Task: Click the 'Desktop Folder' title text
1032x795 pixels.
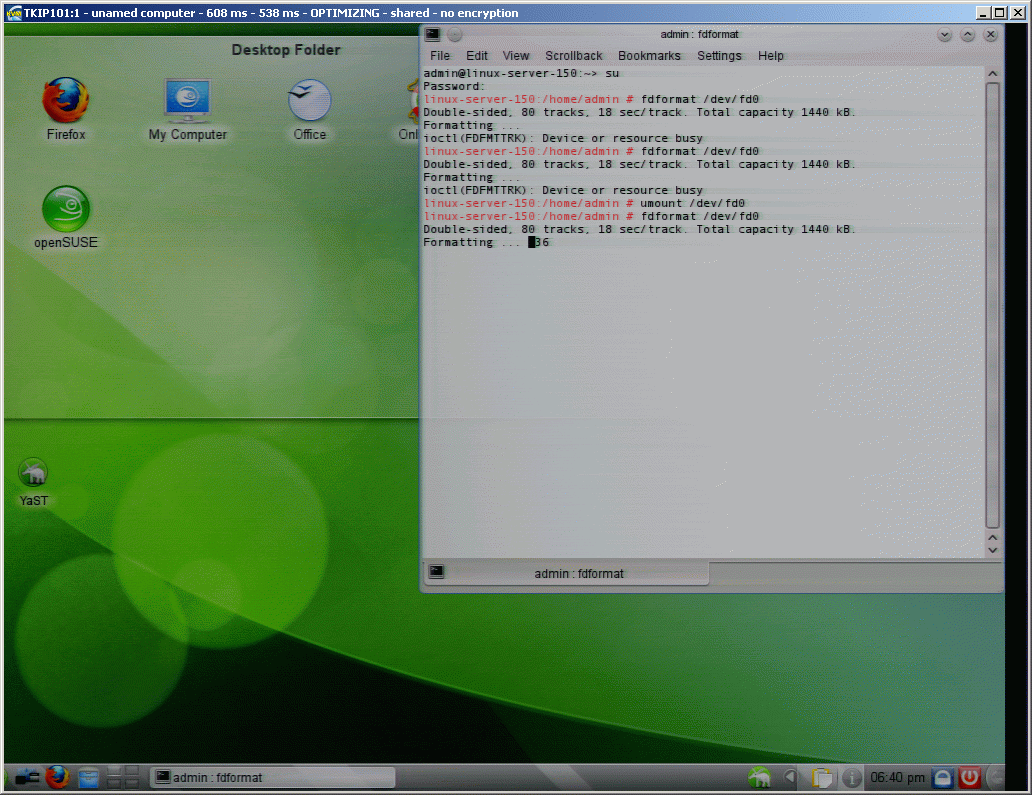Action: (x=286, y=50)
